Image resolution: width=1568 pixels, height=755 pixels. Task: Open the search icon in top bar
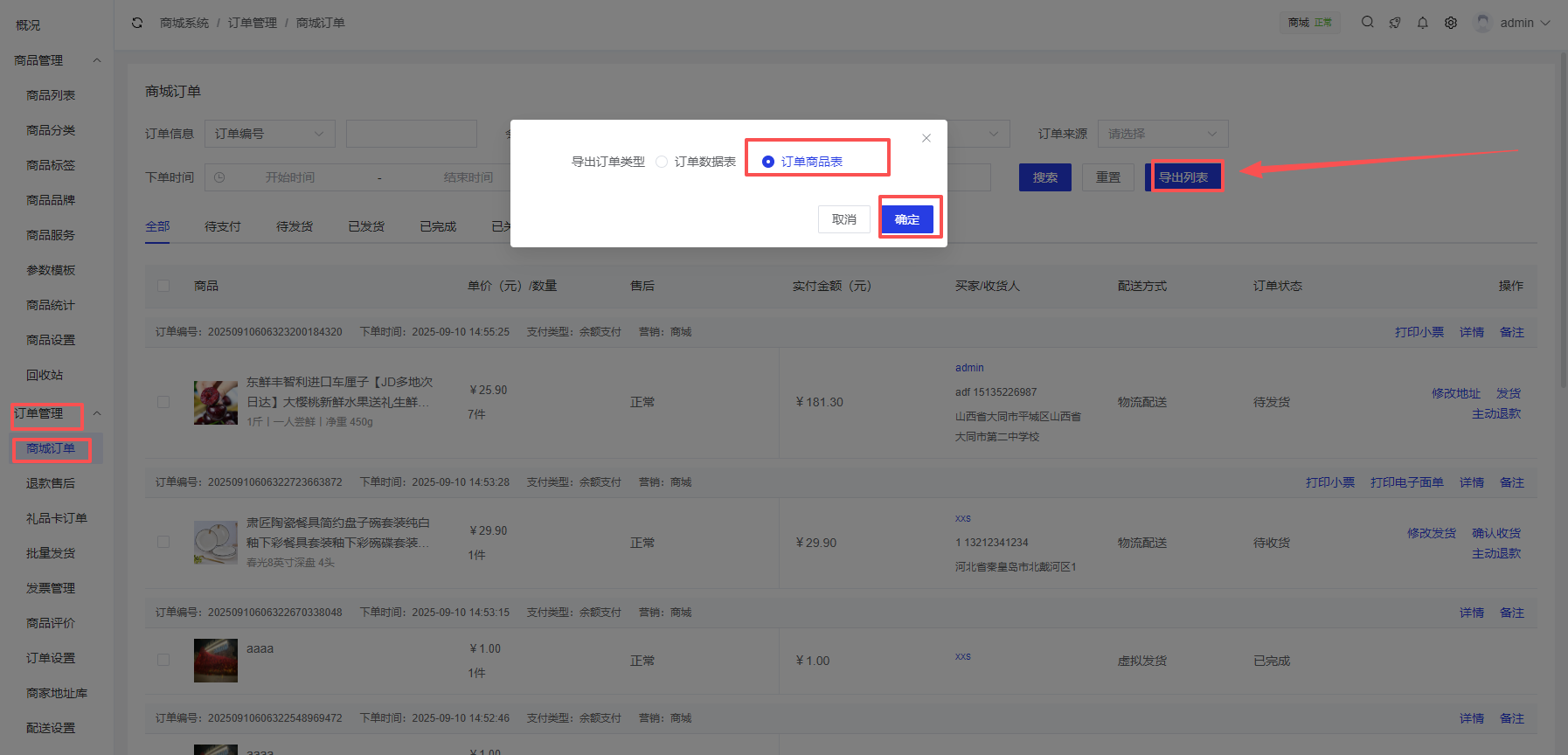pyautogui.click(x=1367, y=23)
